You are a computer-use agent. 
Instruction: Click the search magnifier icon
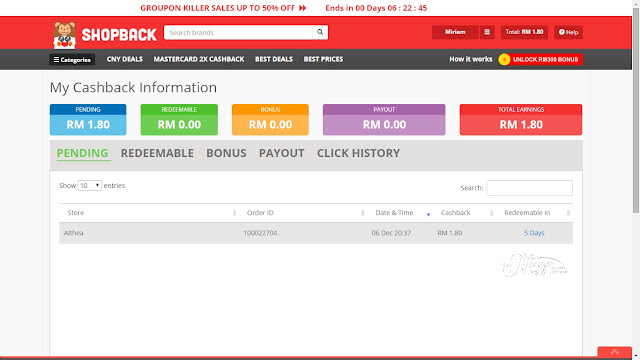[320, 32]
